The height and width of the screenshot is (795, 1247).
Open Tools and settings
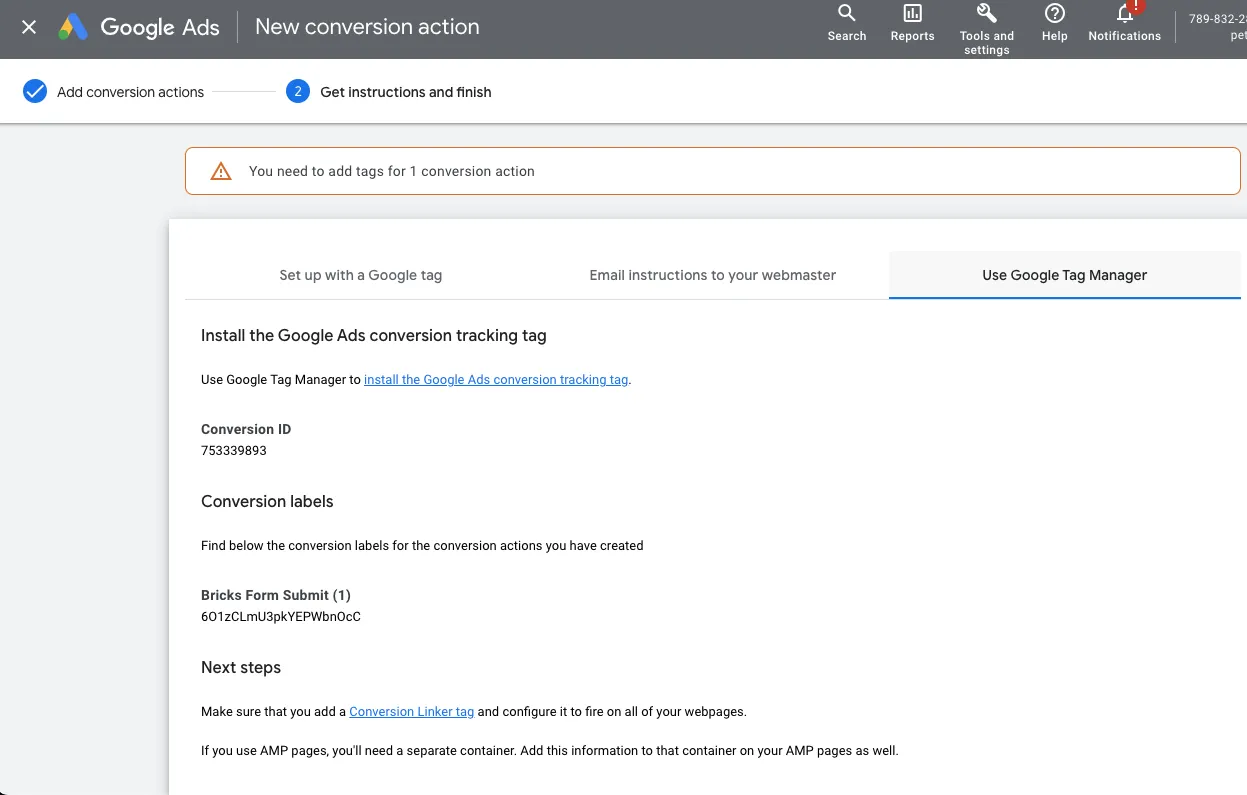986,20
